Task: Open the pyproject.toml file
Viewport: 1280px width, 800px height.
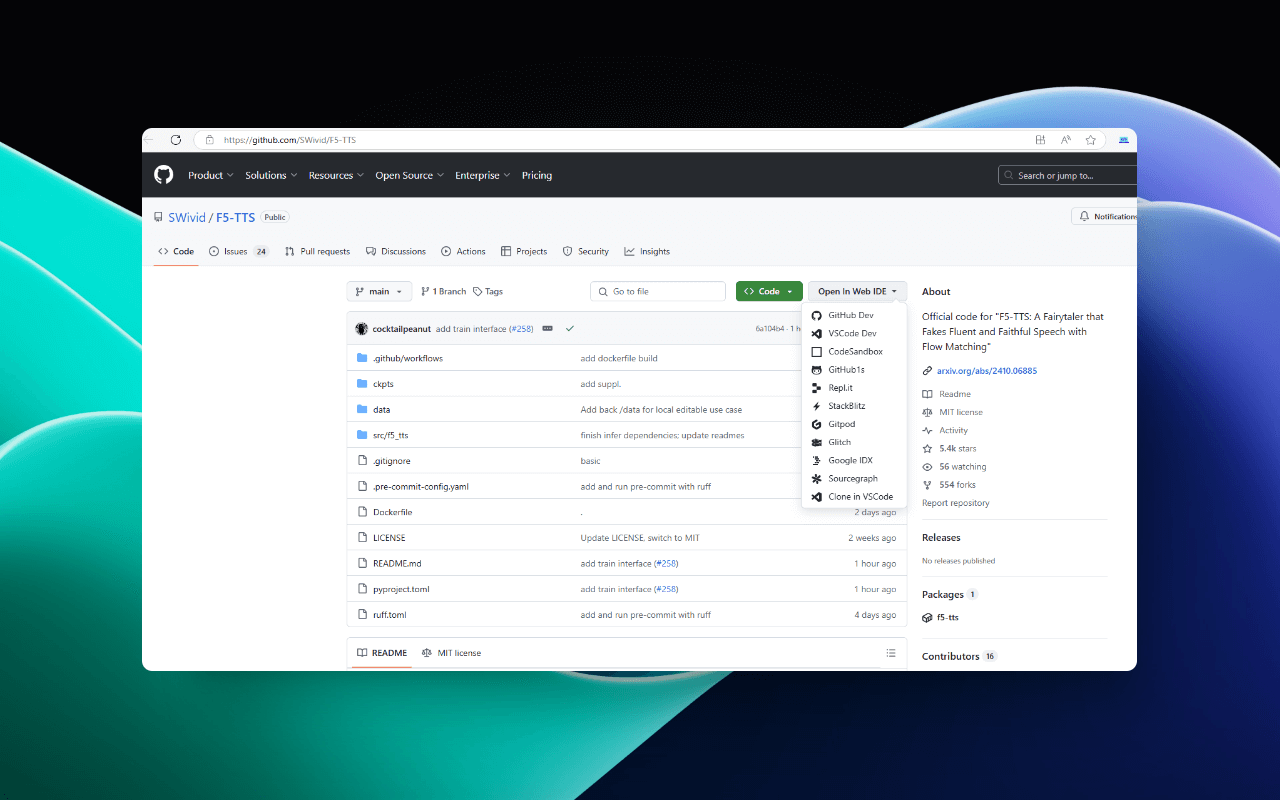Action: [x=401, y=589]
